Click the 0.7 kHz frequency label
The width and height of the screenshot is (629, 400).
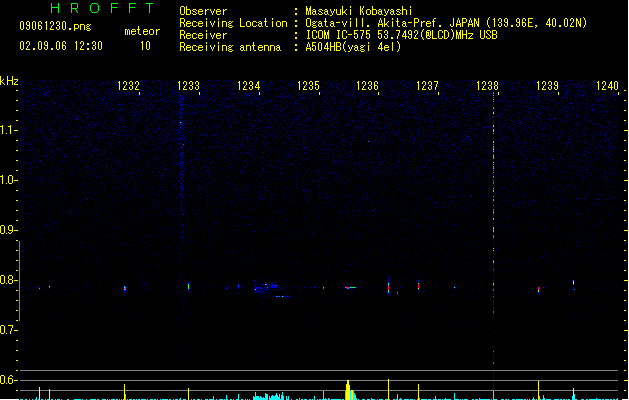(9, 330)
